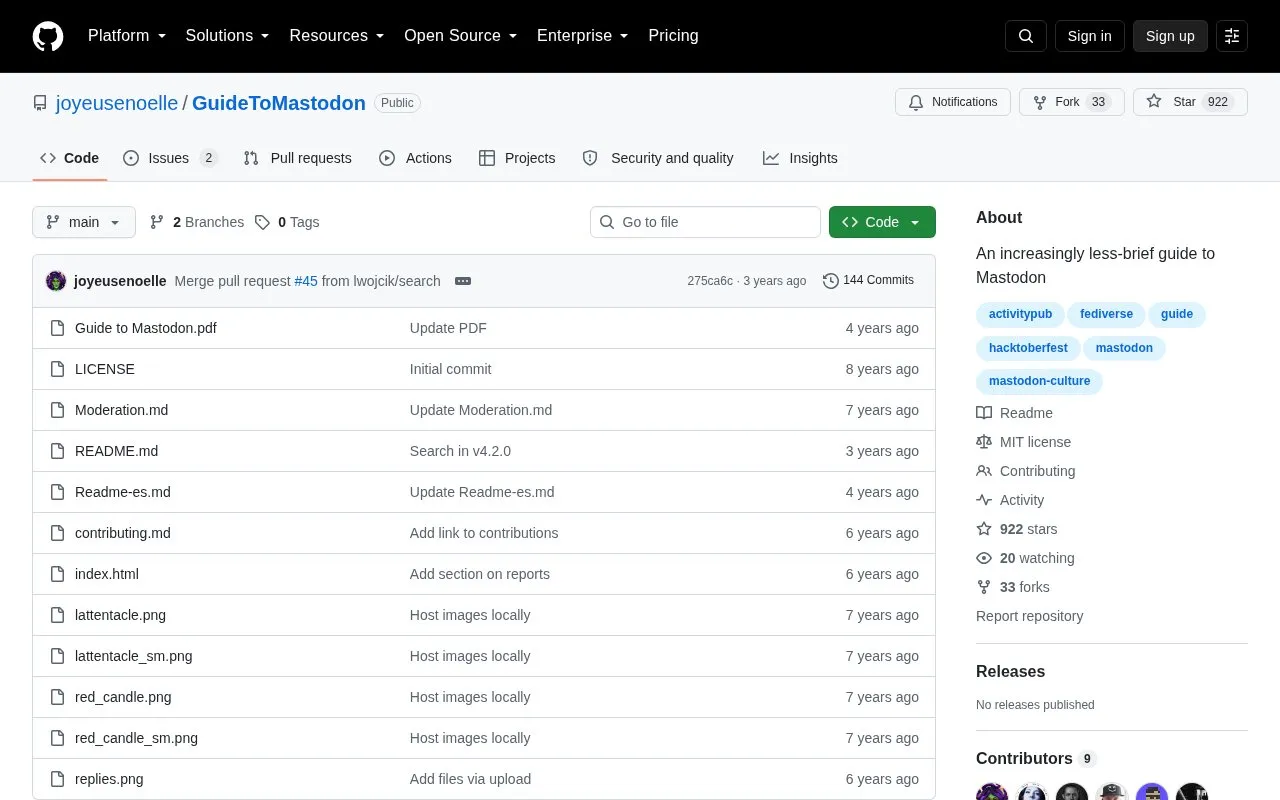Go to the Pricing page
This screenshot has height=800, width=1280.
(x=673, y=36)
